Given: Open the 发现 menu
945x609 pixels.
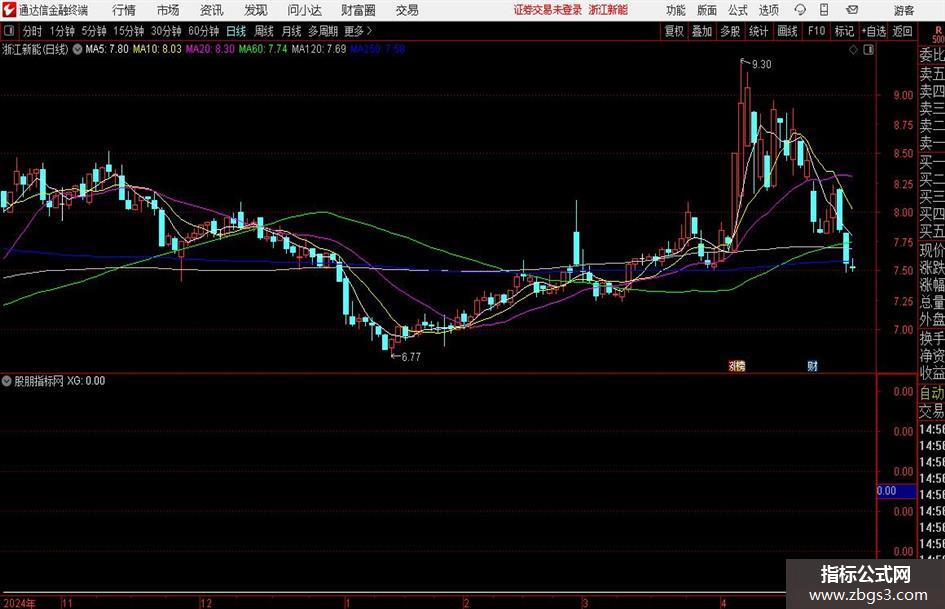Looking at the screenshot, I should tap(256, 10).
